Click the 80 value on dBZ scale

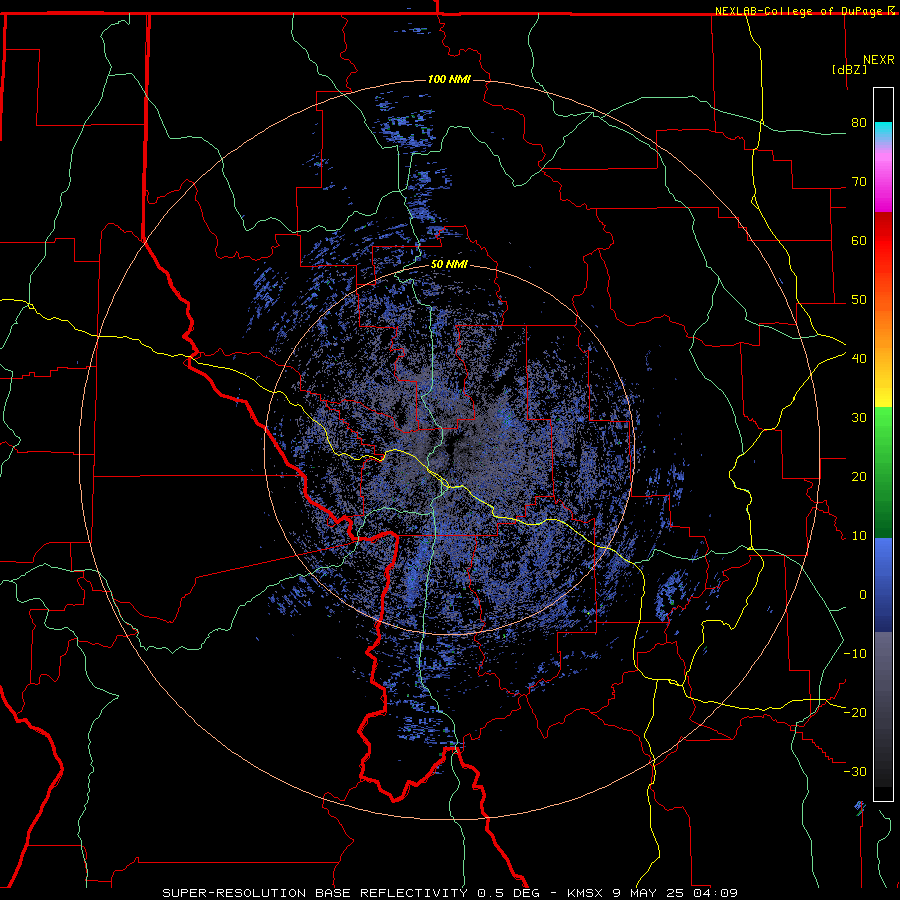[x=859, y=123]
